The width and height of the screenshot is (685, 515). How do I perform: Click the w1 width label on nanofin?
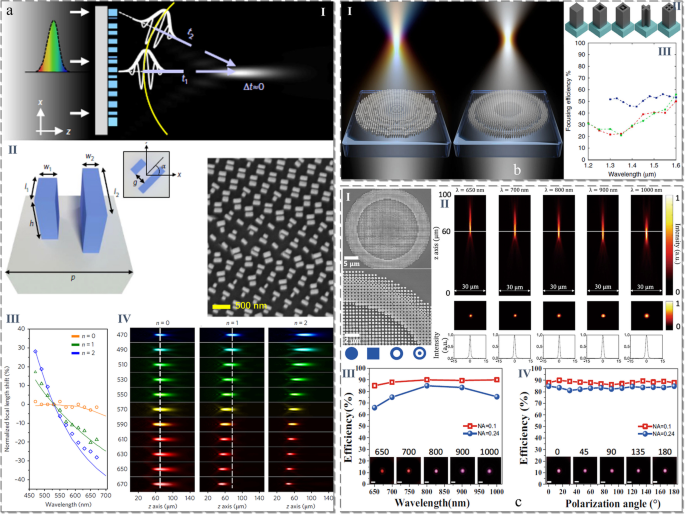tap(48, 167)
